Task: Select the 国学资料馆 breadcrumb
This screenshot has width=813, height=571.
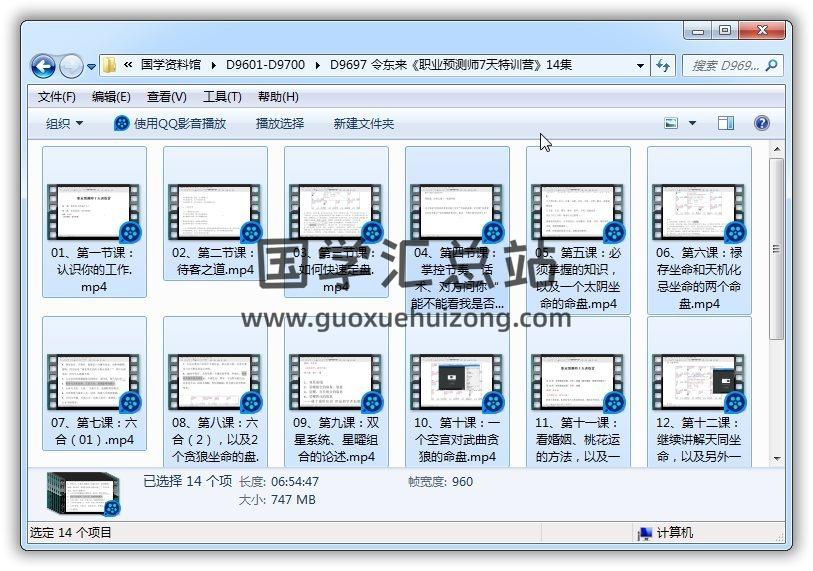Action: point(171,65)
